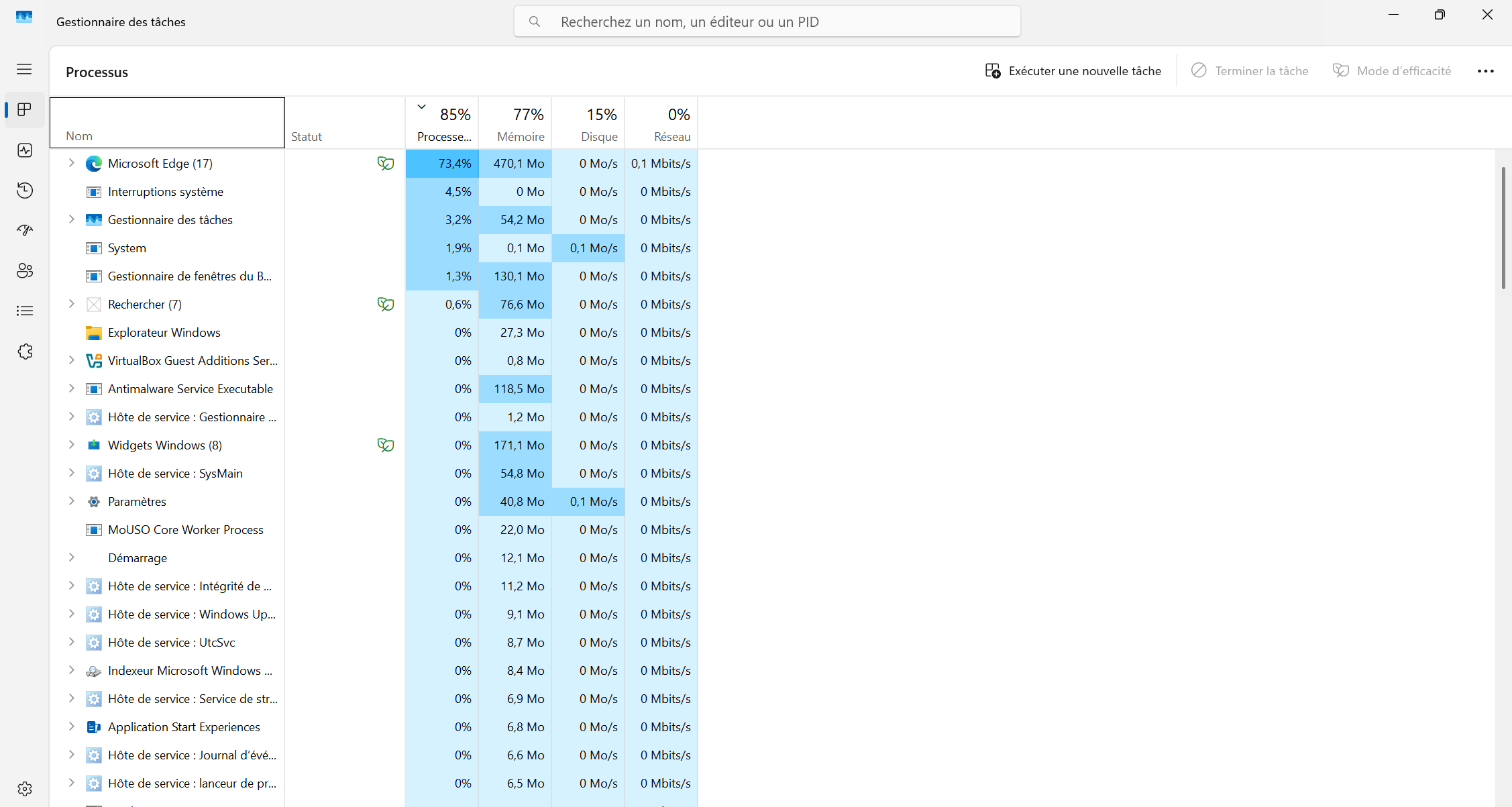Image resolution: width=1512 pixels, height=807 pixels.
Task: Select the Interruptions système row
Action: click(374, 192)
